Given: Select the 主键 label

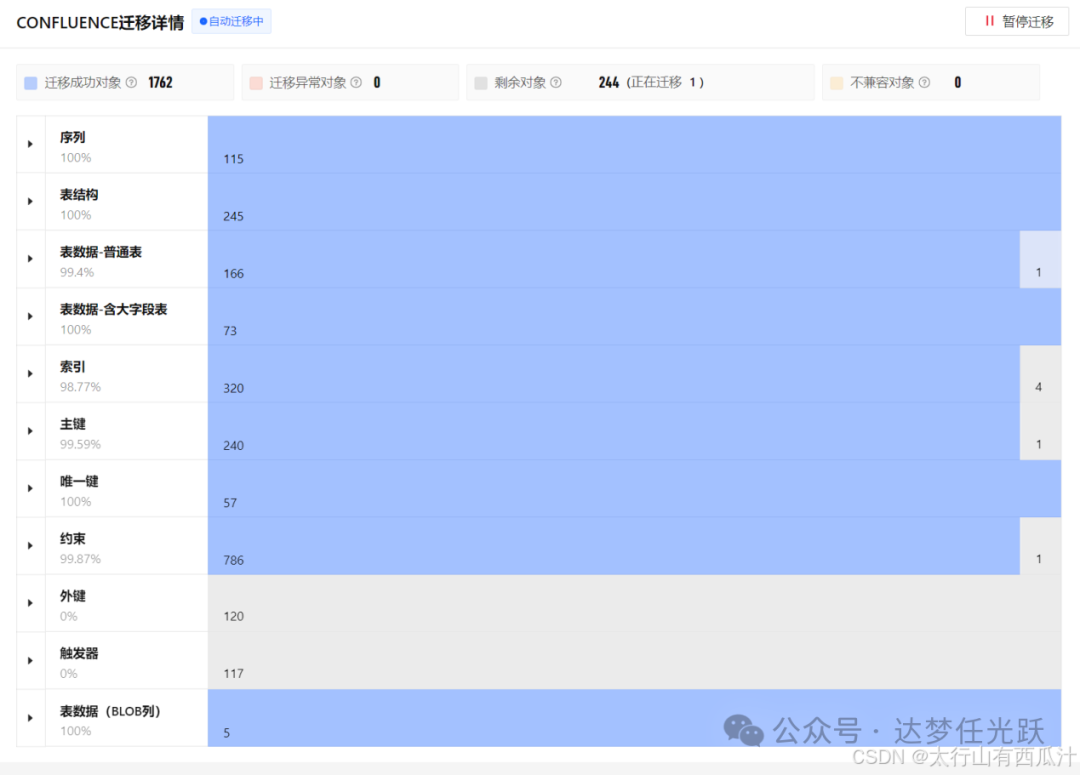Looking at the screenshot, I should point(72,424).
